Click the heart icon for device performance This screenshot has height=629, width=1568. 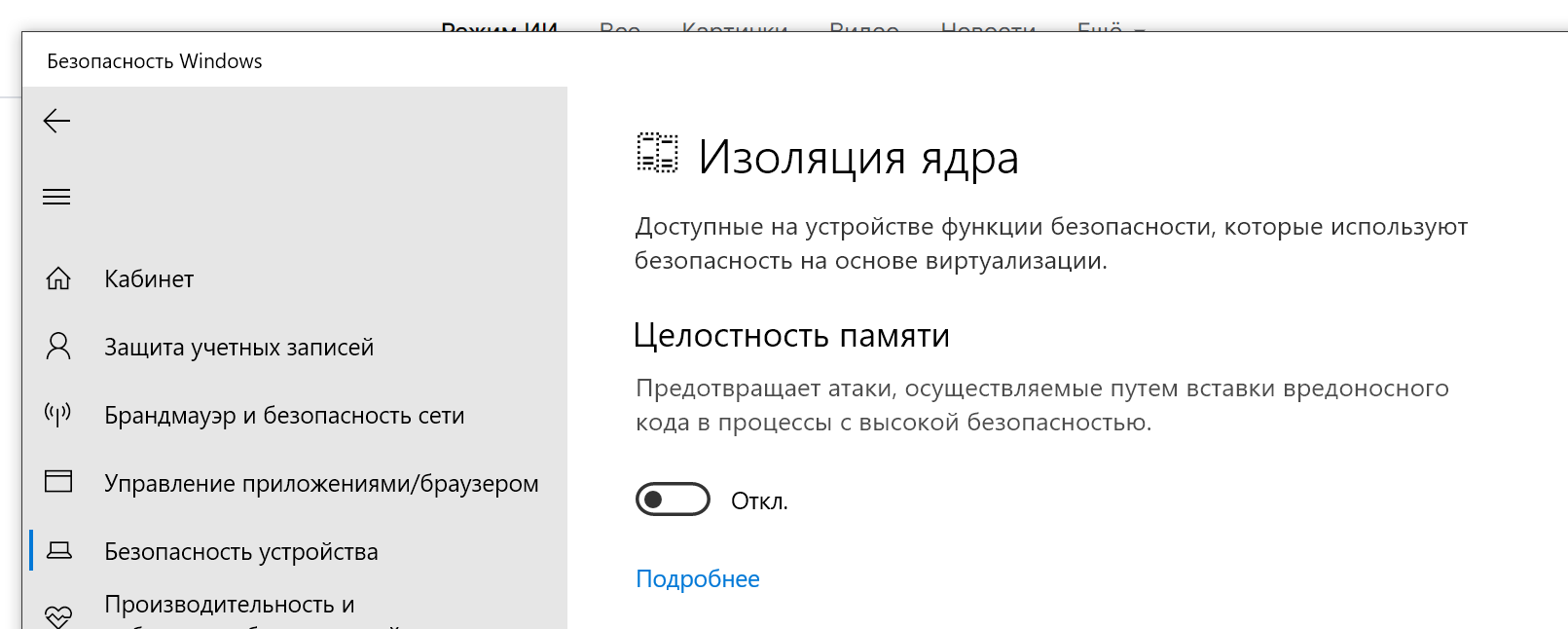point(58,617)
